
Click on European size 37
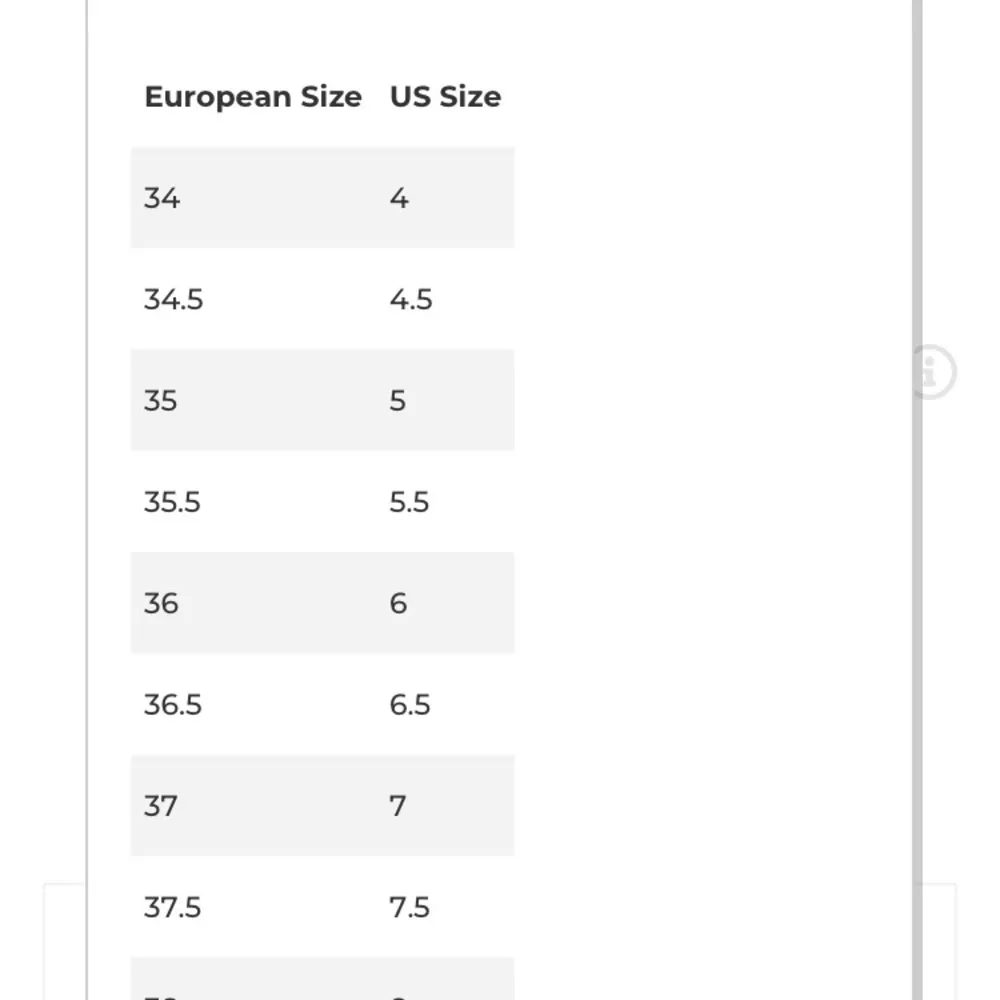click(x=160, y=805)
